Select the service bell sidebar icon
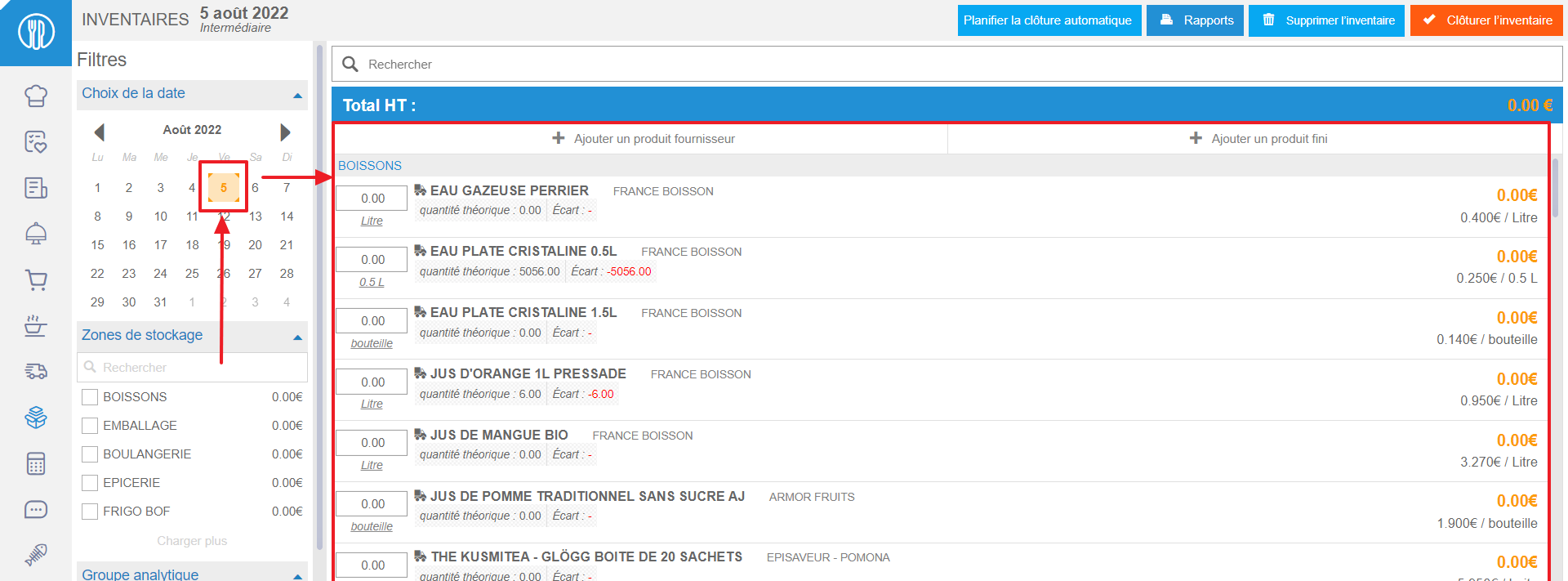 pyautogui.click(x=36, y=234)
